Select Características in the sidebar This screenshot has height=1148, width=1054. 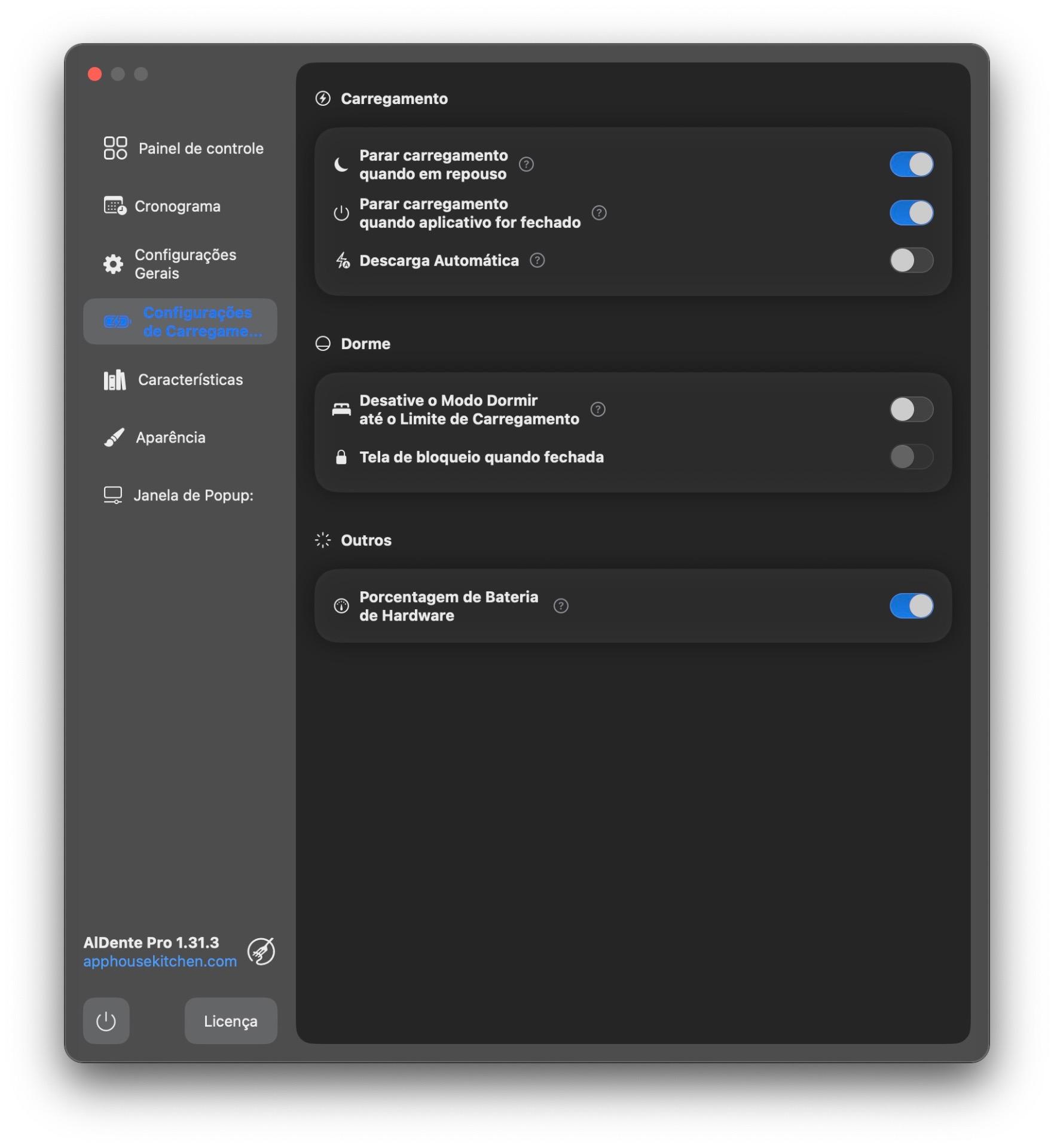tap(190, 380)
